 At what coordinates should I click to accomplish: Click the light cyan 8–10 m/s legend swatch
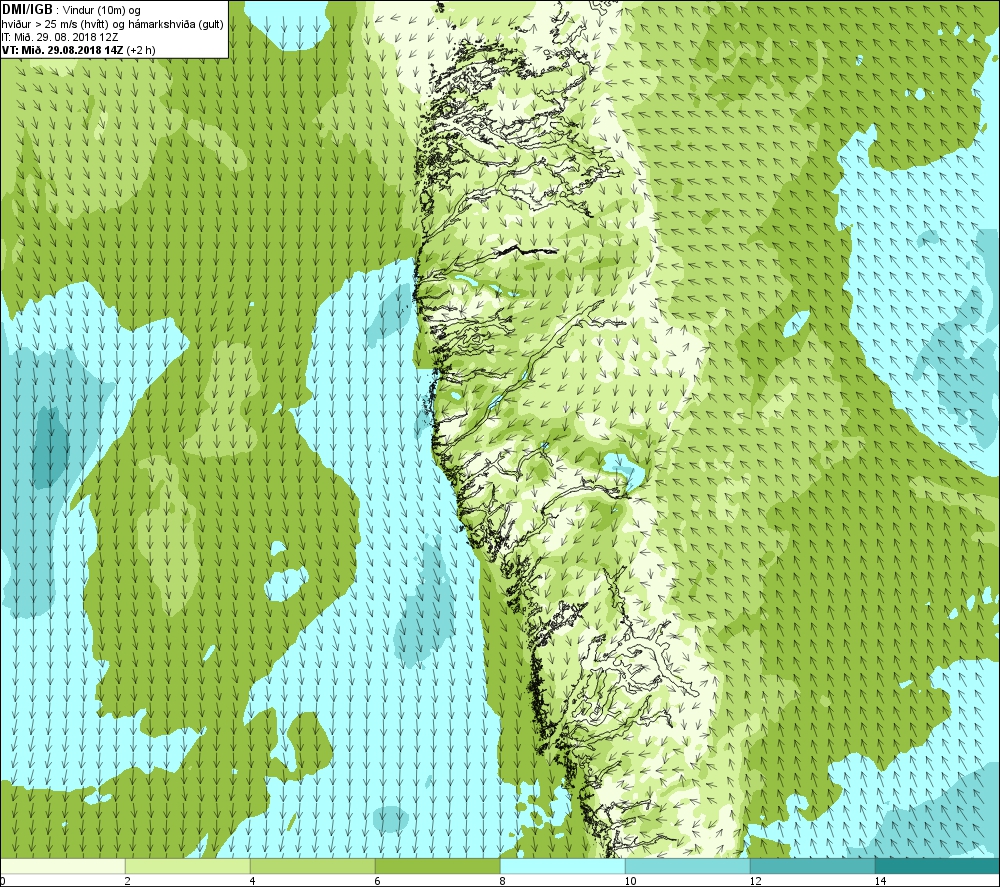click(x=562, y=867)
